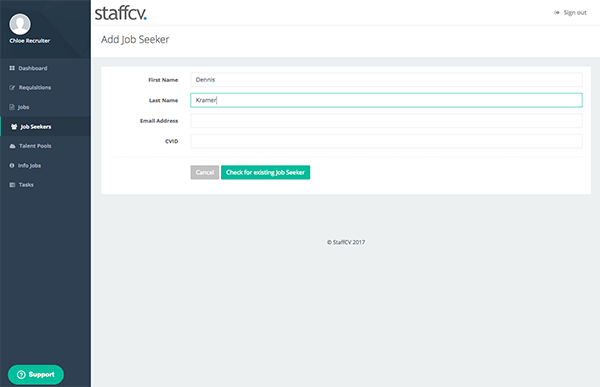Click the Info Jobs info icon
This screenshot has height=387, width=600.
pyautogui.click(x=12, y=165)
